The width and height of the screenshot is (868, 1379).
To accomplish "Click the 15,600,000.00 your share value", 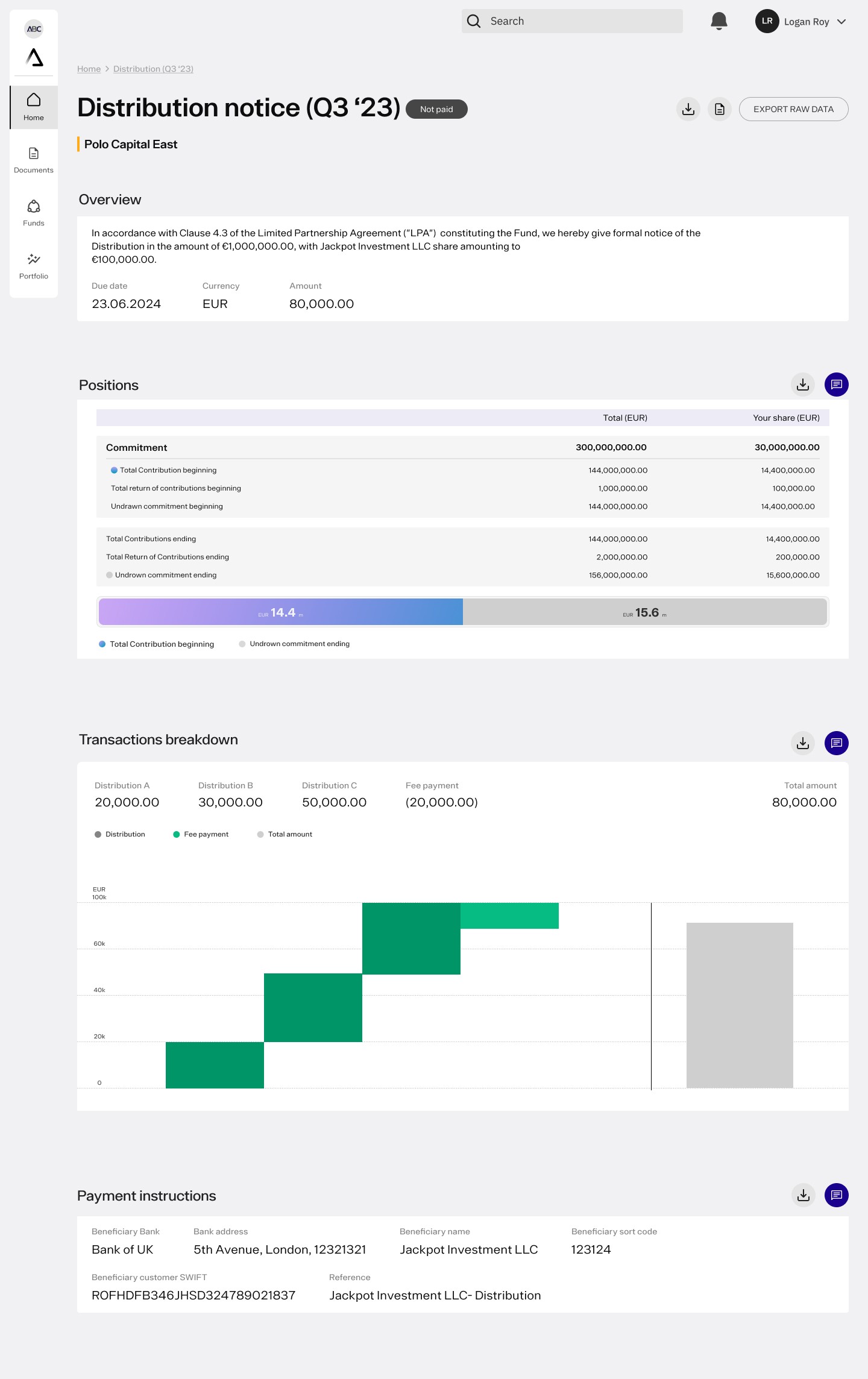I will (x=793, y=575).
